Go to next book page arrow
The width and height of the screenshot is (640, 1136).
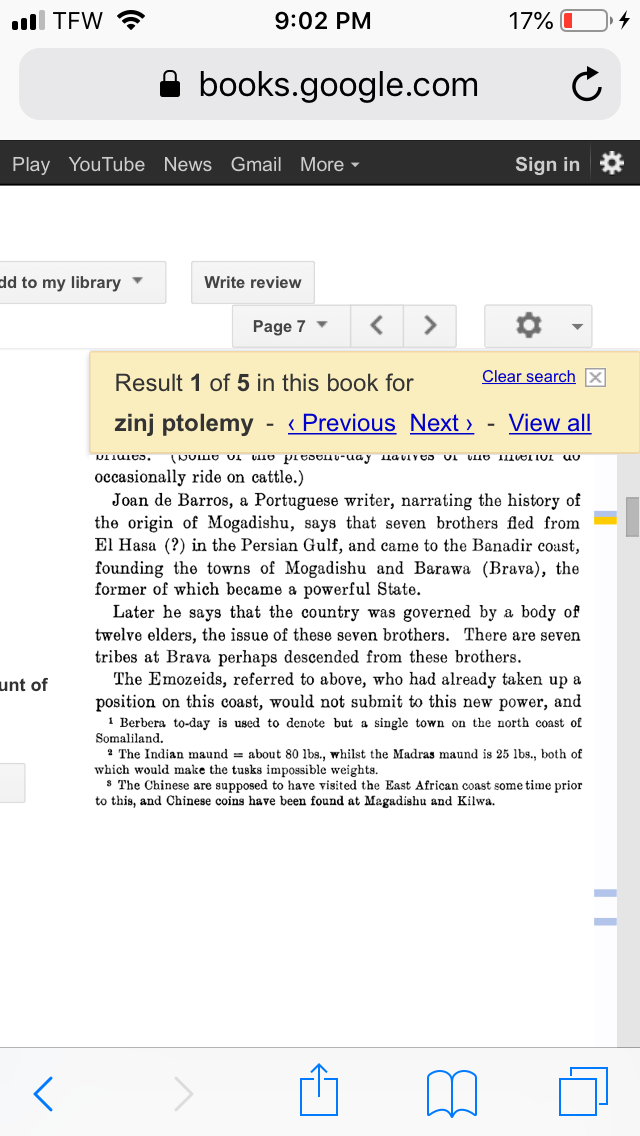(x=430, y=326)
